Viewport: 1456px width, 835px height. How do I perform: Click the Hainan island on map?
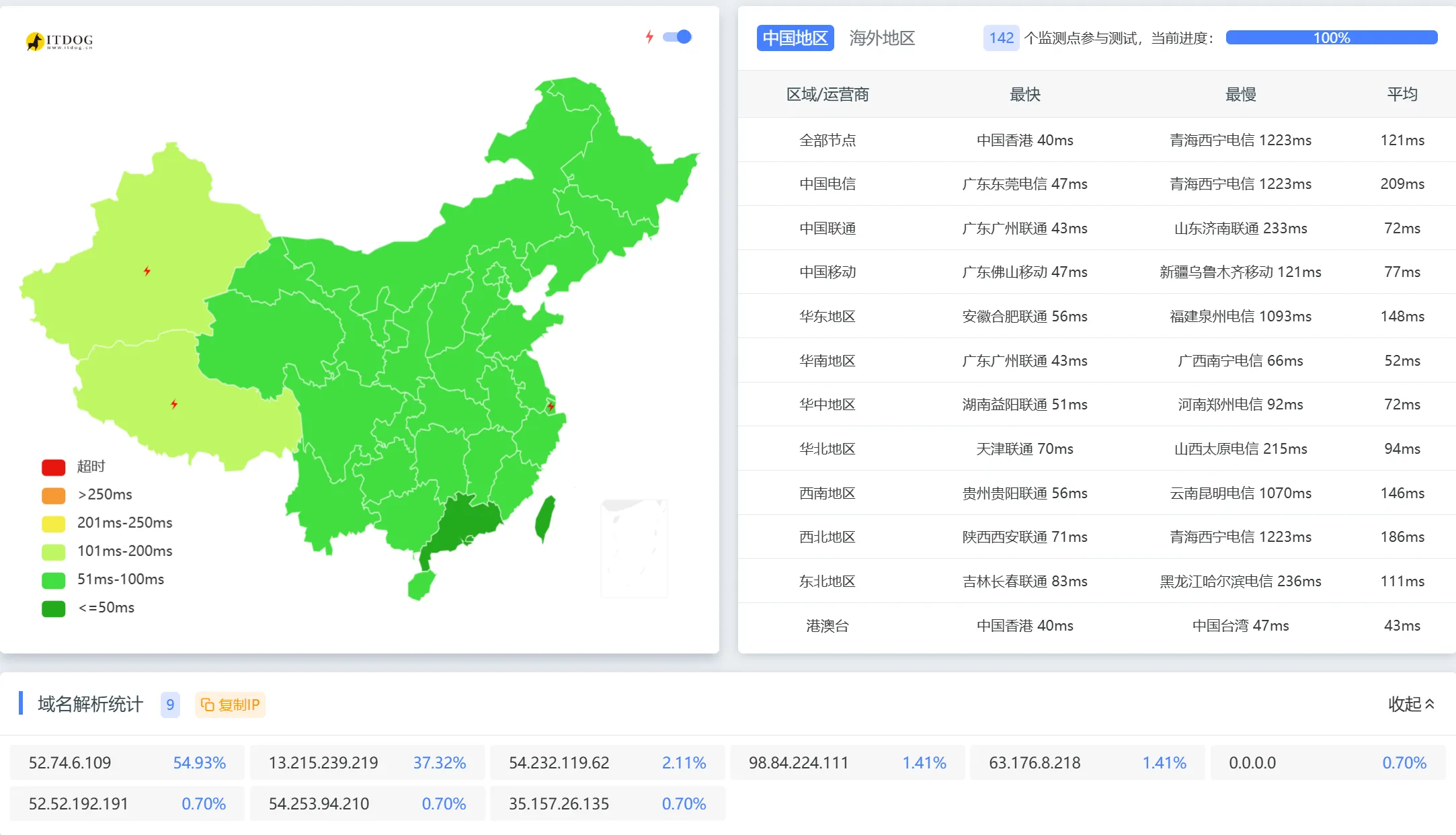[x=421, y=584]
